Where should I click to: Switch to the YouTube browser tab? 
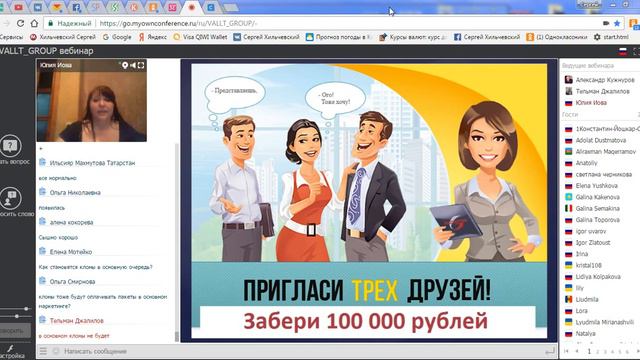[x=18, y=7]
